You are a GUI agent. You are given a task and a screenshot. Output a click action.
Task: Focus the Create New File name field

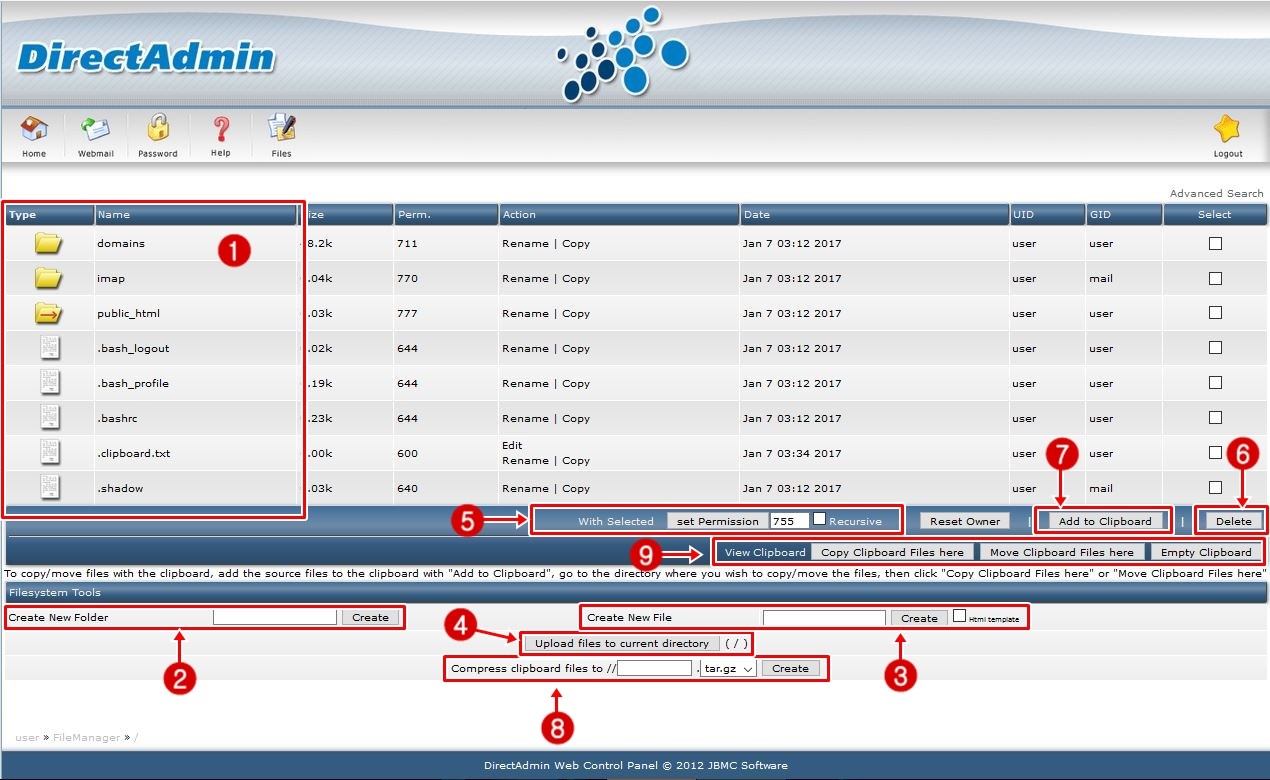[824, 618]
